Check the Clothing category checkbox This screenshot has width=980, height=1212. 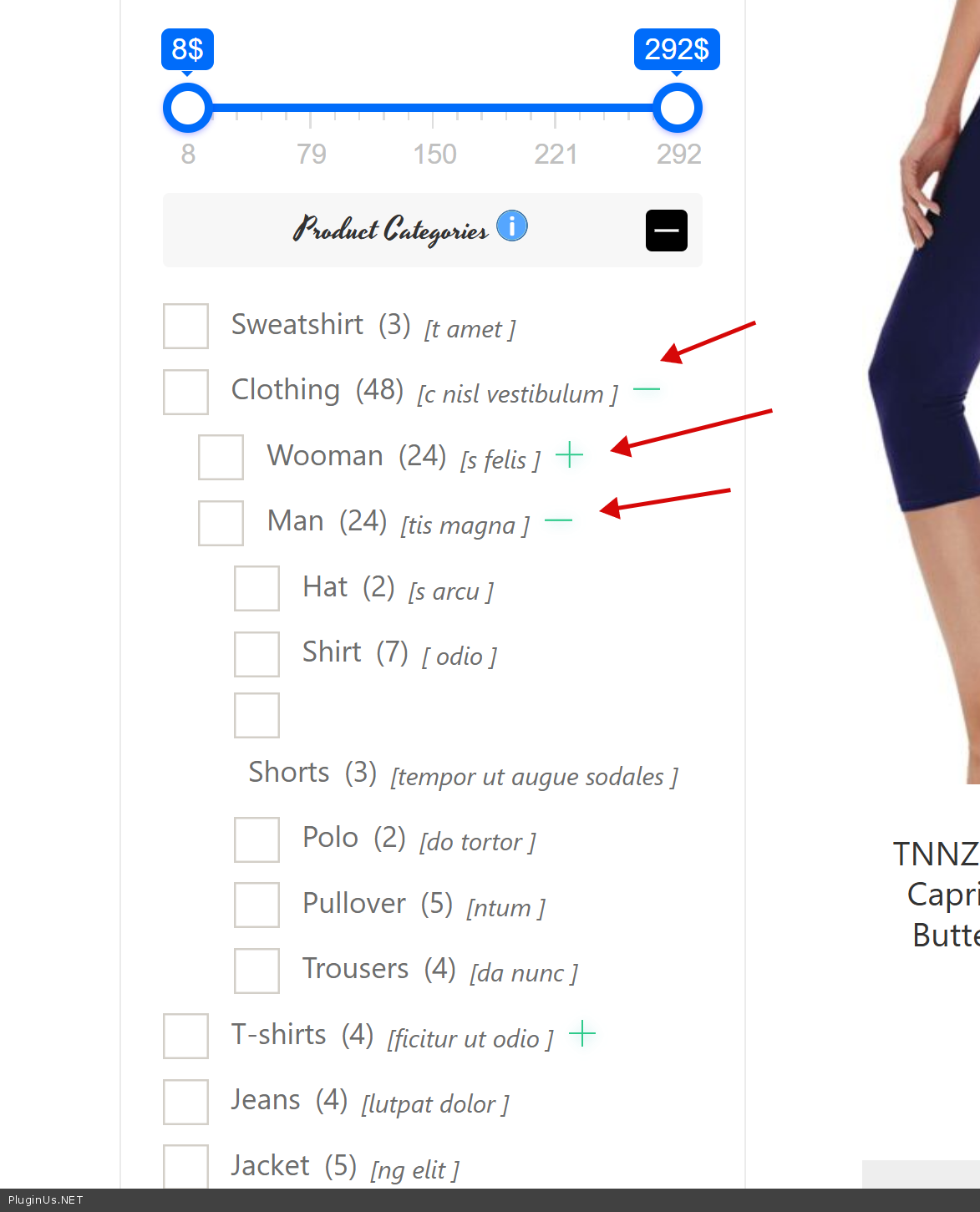pos(185,392)
